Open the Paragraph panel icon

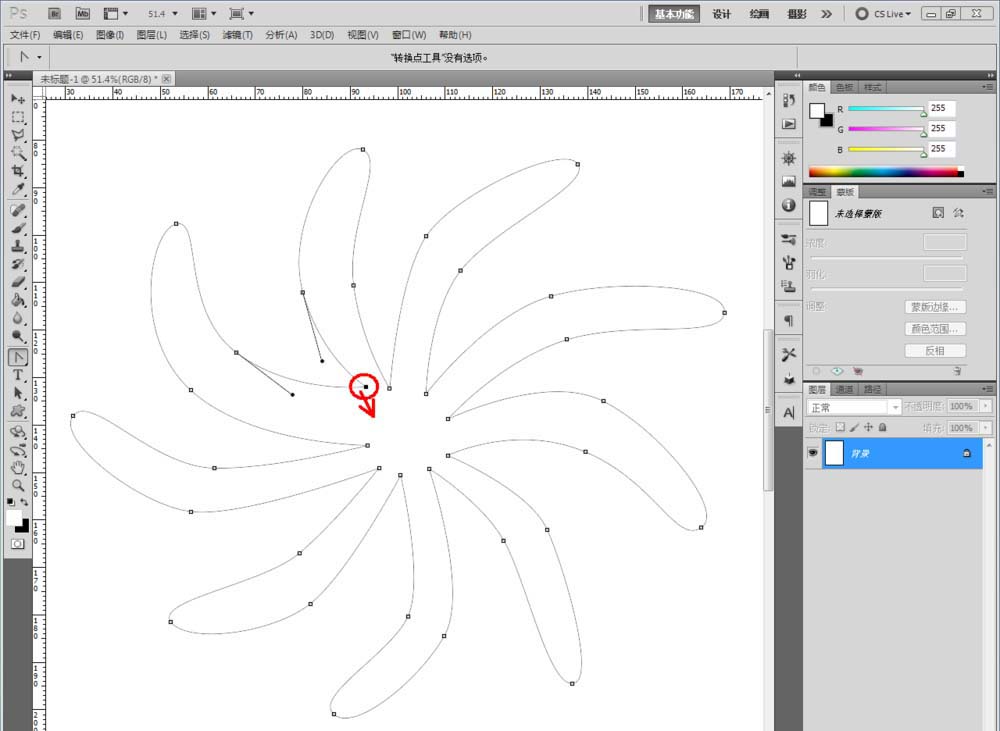pyautogui.click(x=789, y=321)
